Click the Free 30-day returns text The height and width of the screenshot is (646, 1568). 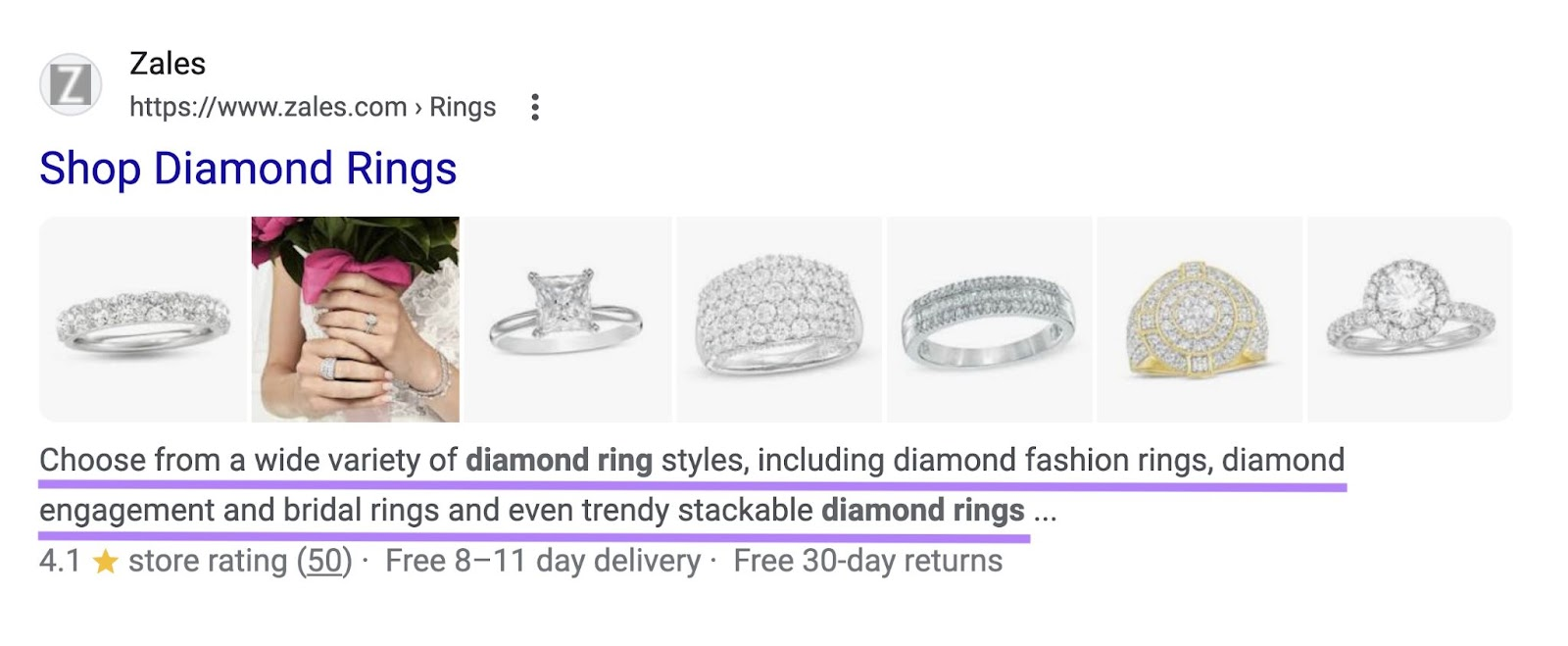tap(867, 561)
